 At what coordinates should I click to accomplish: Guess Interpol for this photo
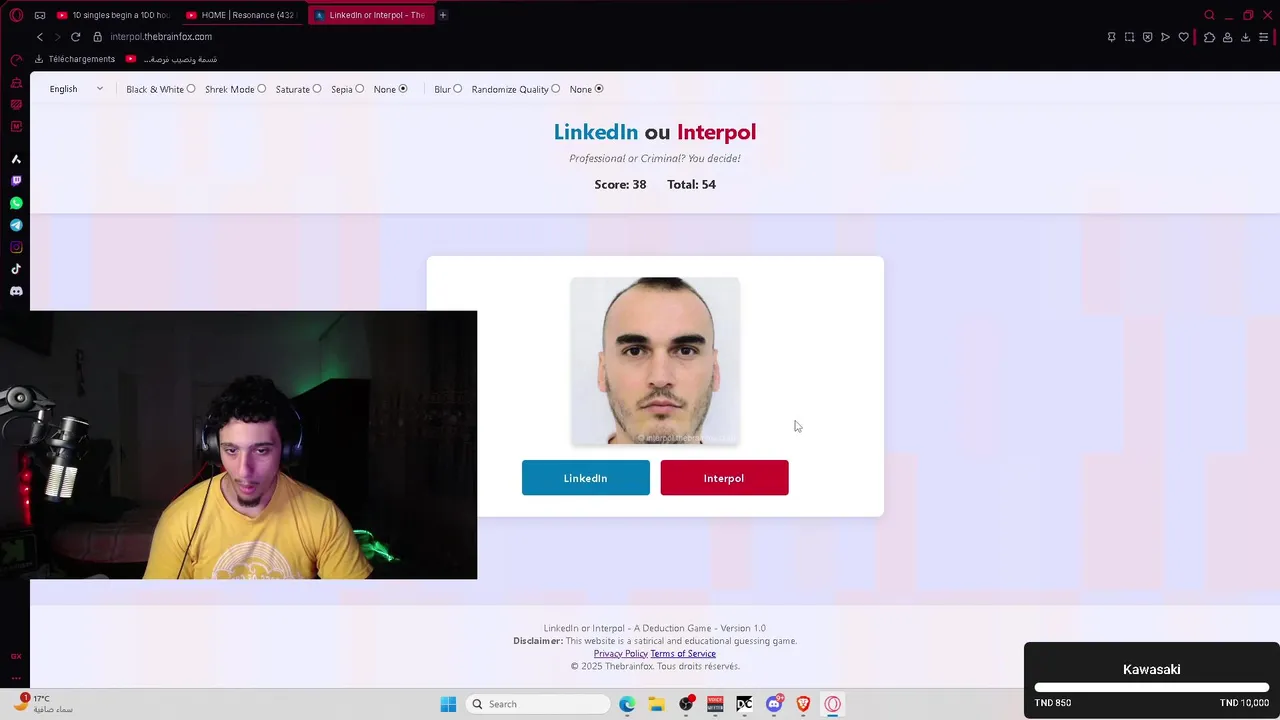pos(724,478)
